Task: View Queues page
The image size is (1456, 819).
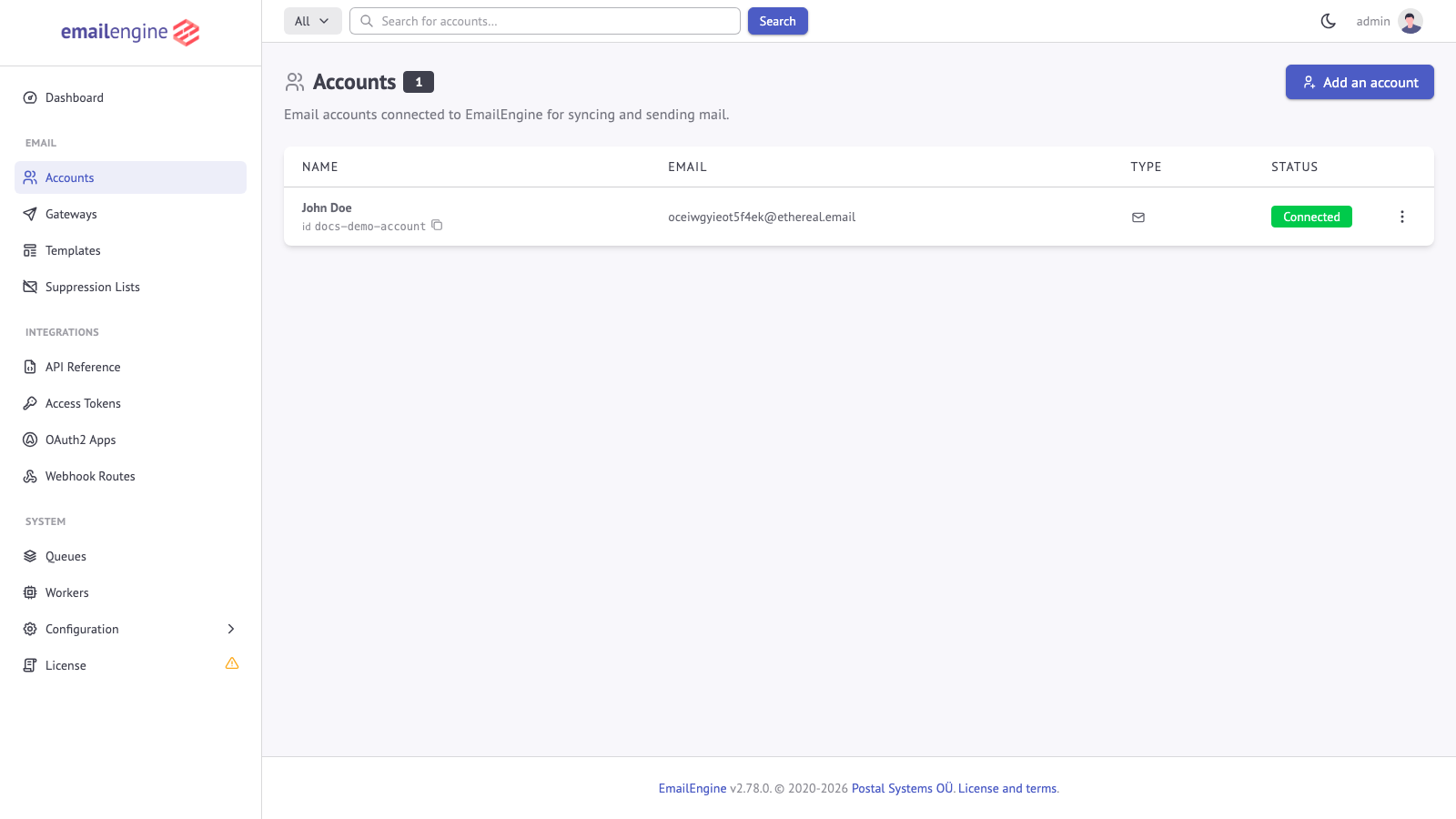Action: tap(130, 556)
